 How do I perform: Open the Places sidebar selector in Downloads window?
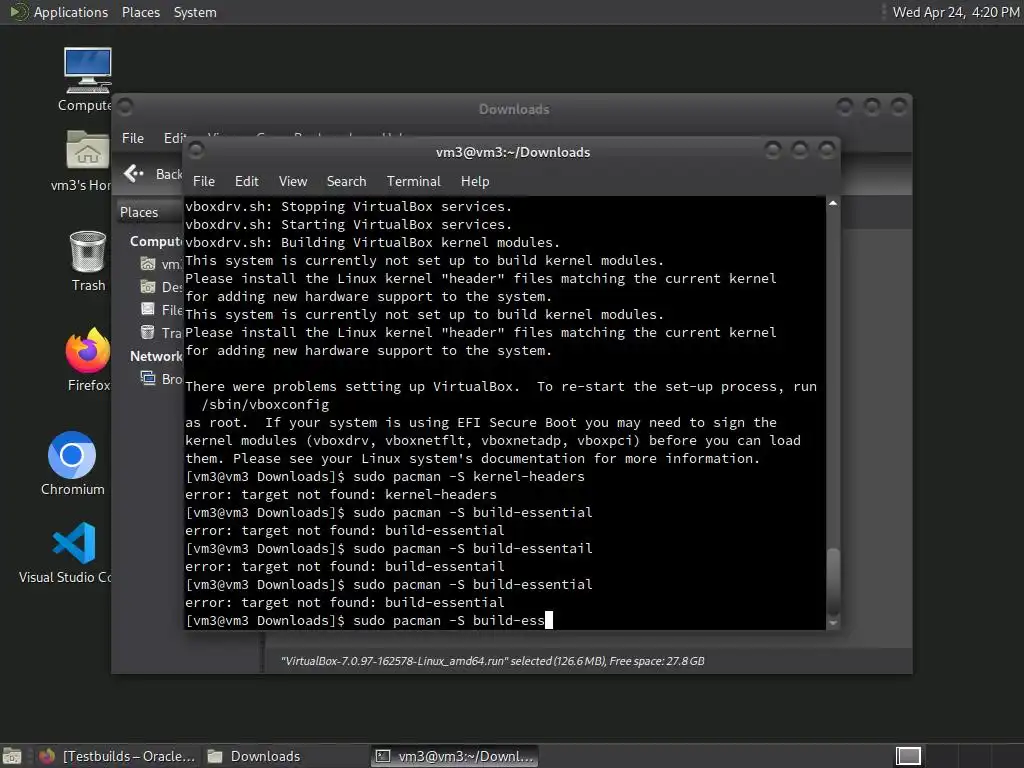click(x=150, y=212)
